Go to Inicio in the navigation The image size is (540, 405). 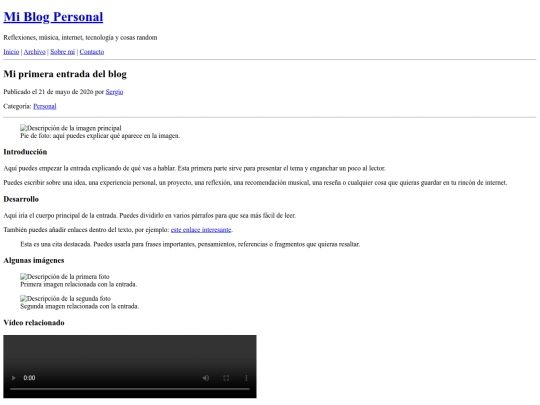coord(11,52)
